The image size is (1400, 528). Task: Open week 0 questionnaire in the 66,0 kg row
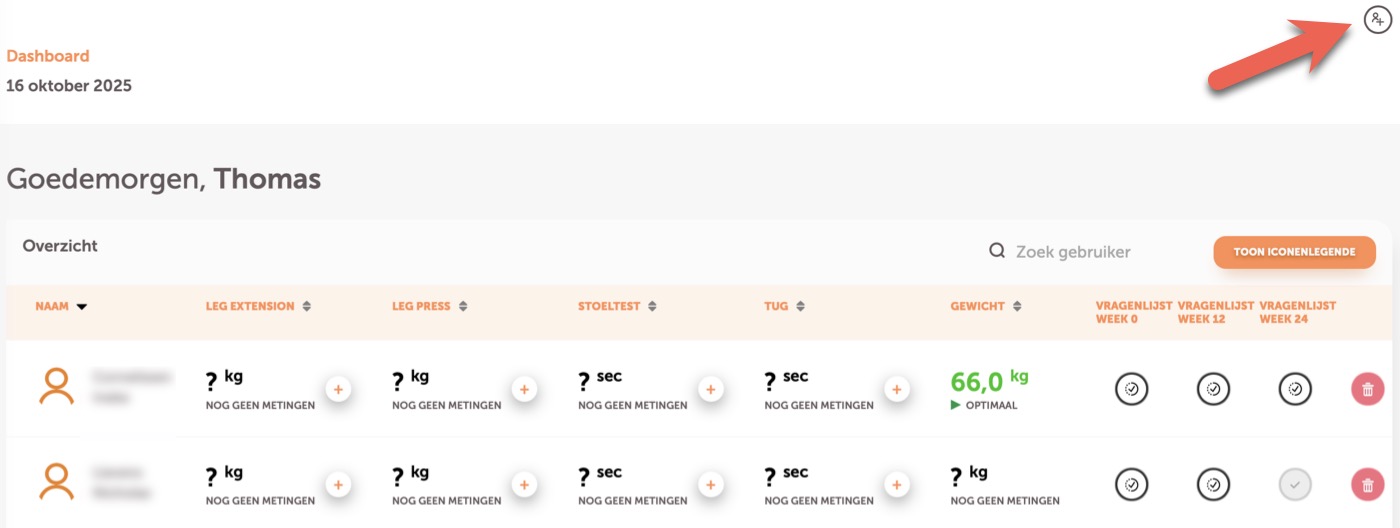point(1132,389)
